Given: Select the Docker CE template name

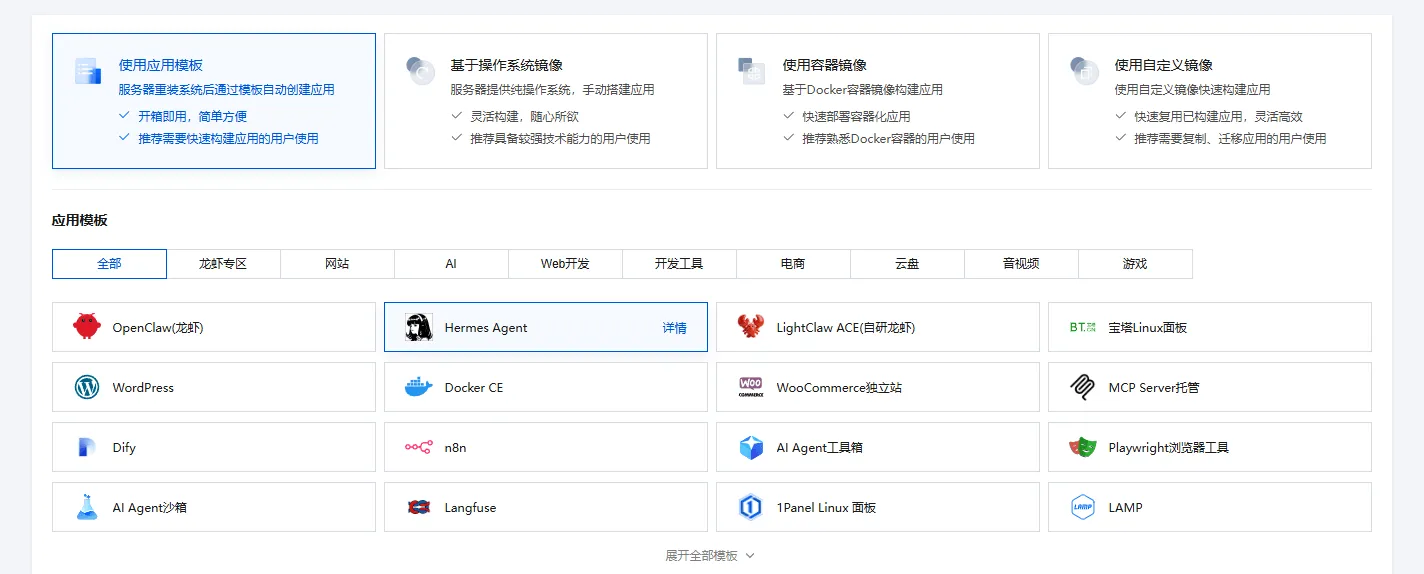Looking at the screenshot, I should click(474, 387).
